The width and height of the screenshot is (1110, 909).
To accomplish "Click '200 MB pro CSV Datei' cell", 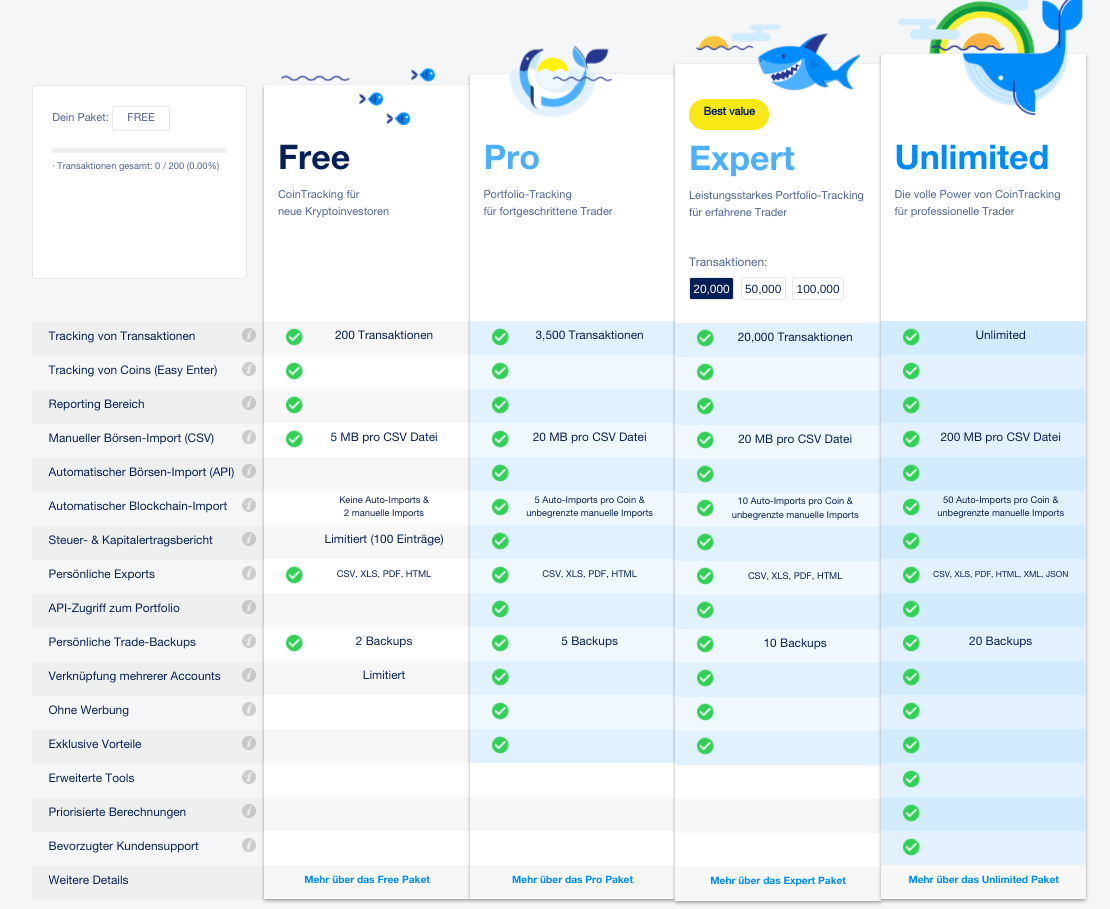I will pos(1000,437).
